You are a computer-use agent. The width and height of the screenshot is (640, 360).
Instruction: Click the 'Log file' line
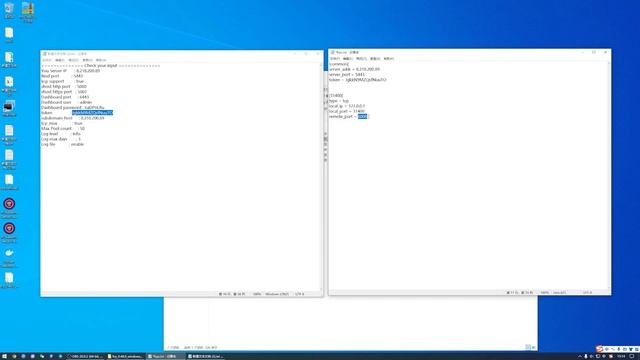[x=62, y=144]
